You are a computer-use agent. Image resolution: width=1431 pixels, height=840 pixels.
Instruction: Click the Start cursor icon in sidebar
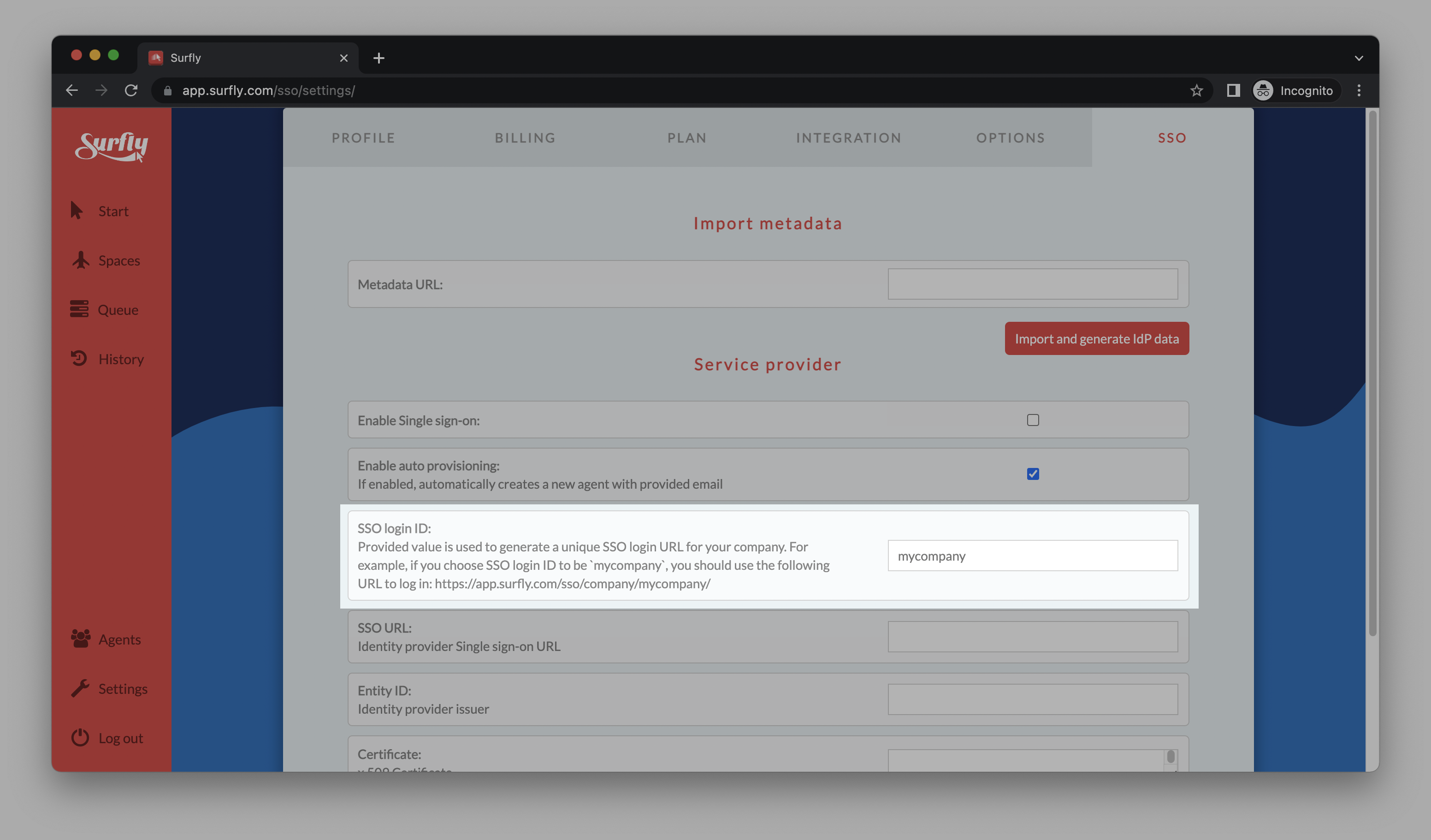[77, 211]
